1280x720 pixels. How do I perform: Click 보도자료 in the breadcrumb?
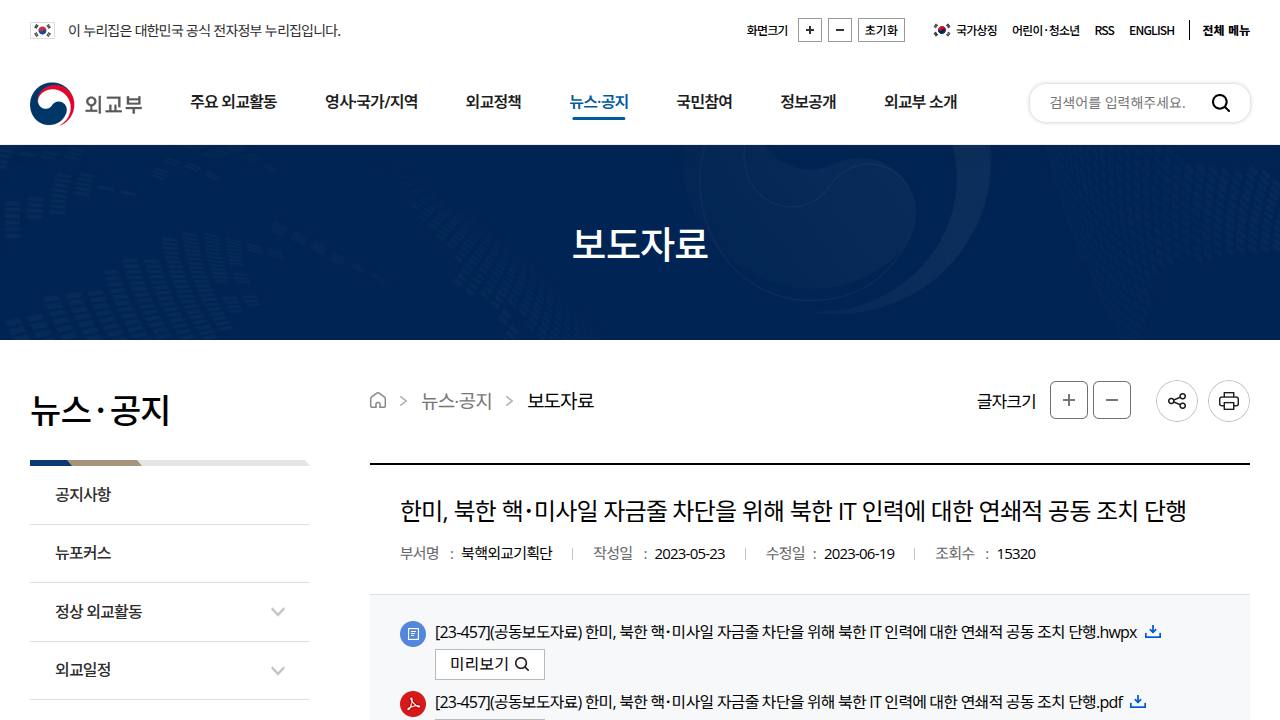coord(561,401)
